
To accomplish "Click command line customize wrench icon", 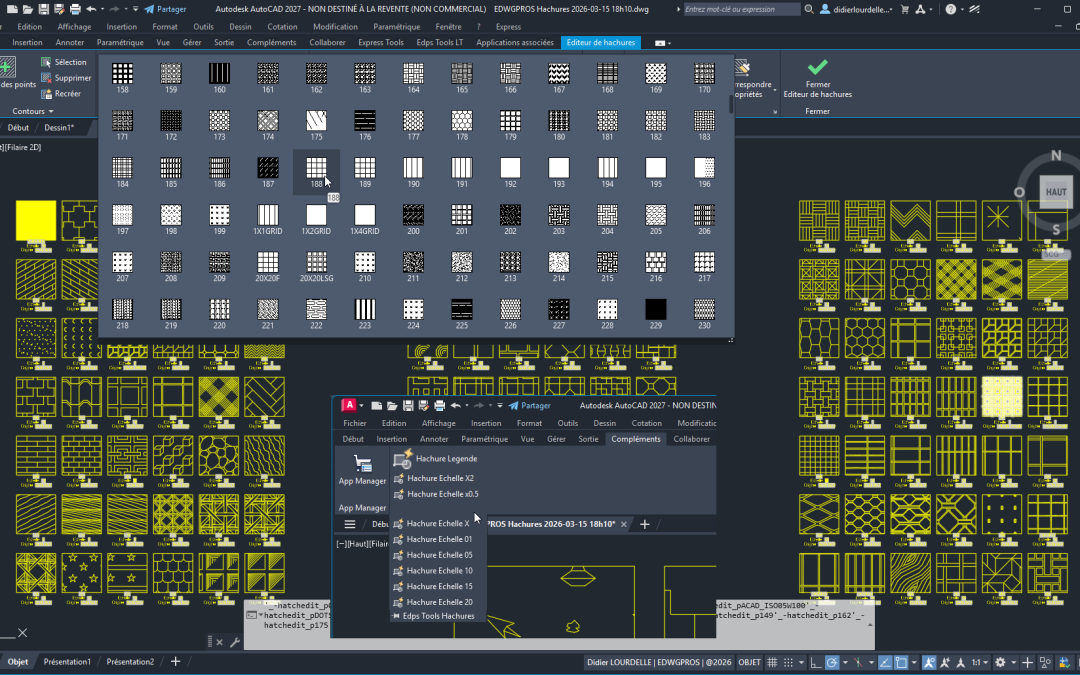I will [x=234, y=642].
